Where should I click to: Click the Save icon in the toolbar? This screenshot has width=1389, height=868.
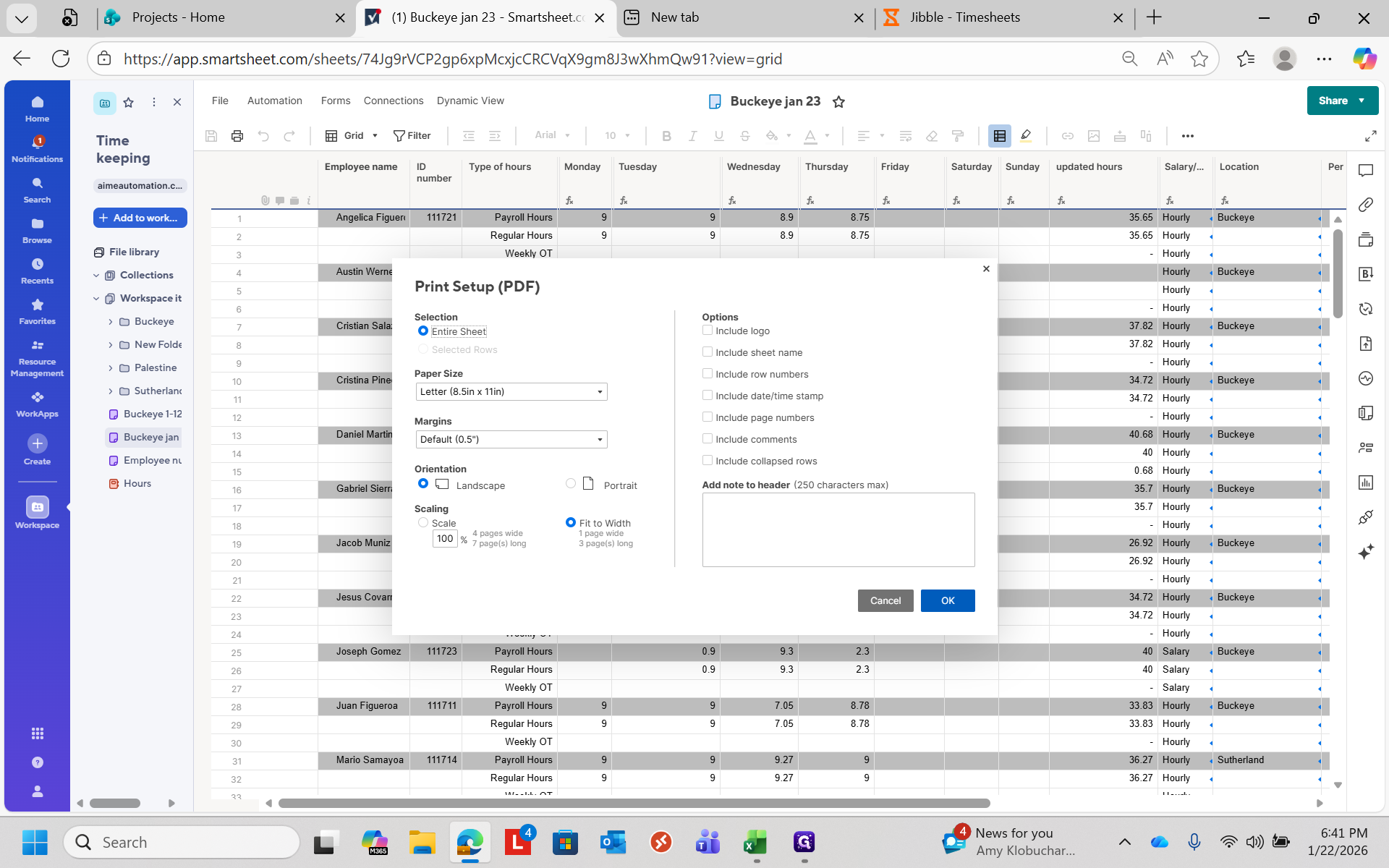(x=211, y=136)
